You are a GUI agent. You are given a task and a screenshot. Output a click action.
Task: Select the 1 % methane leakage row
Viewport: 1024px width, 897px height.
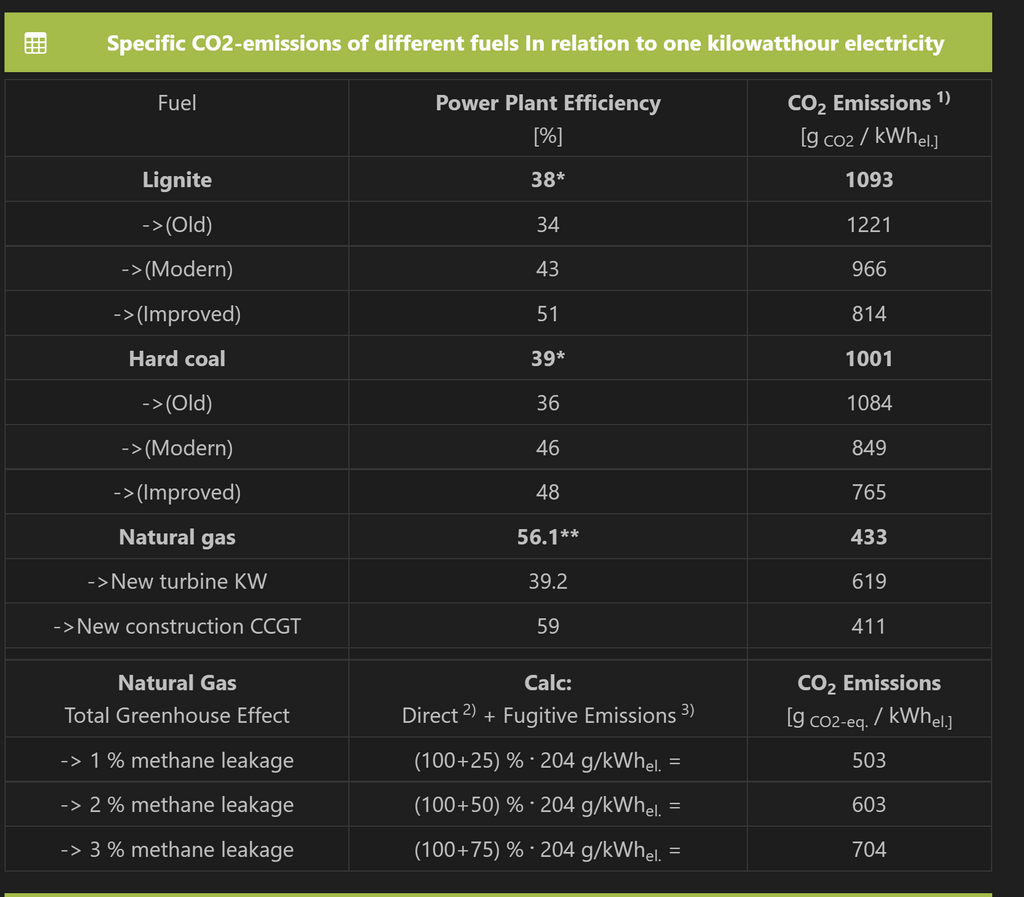[177, 761]
